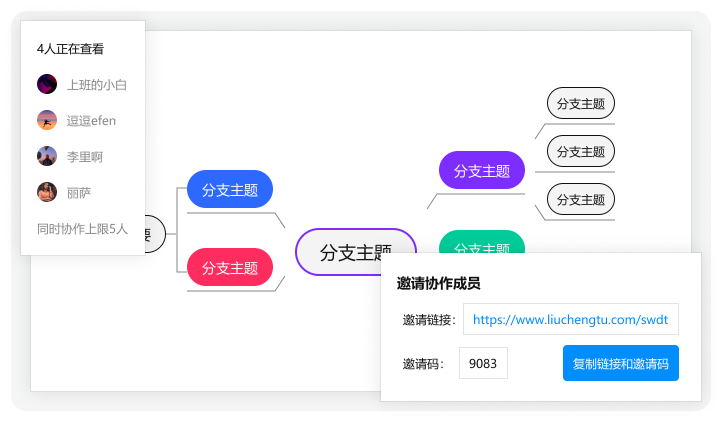Select the middle white 分支主题 sub-node
Viewport: 722px width, 422px height.
coord(580,151)
